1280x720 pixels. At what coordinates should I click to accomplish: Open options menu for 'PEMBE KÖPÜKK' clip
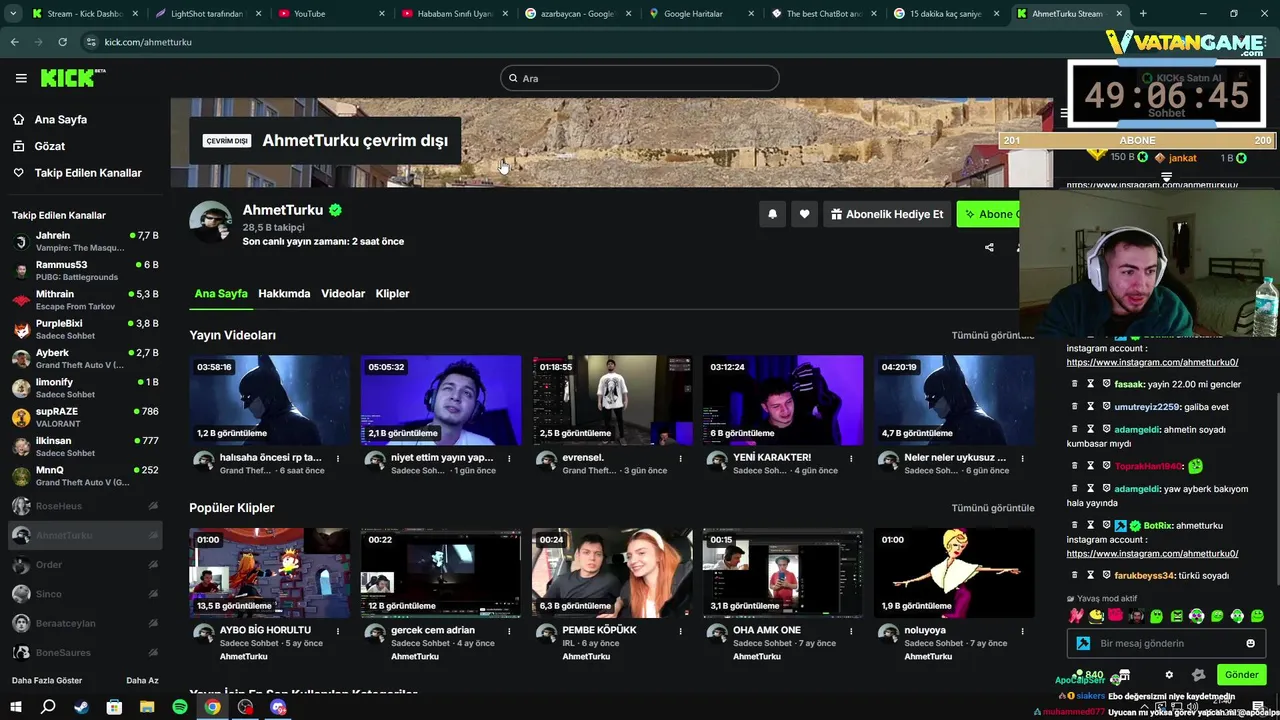[x=680, y=631]
